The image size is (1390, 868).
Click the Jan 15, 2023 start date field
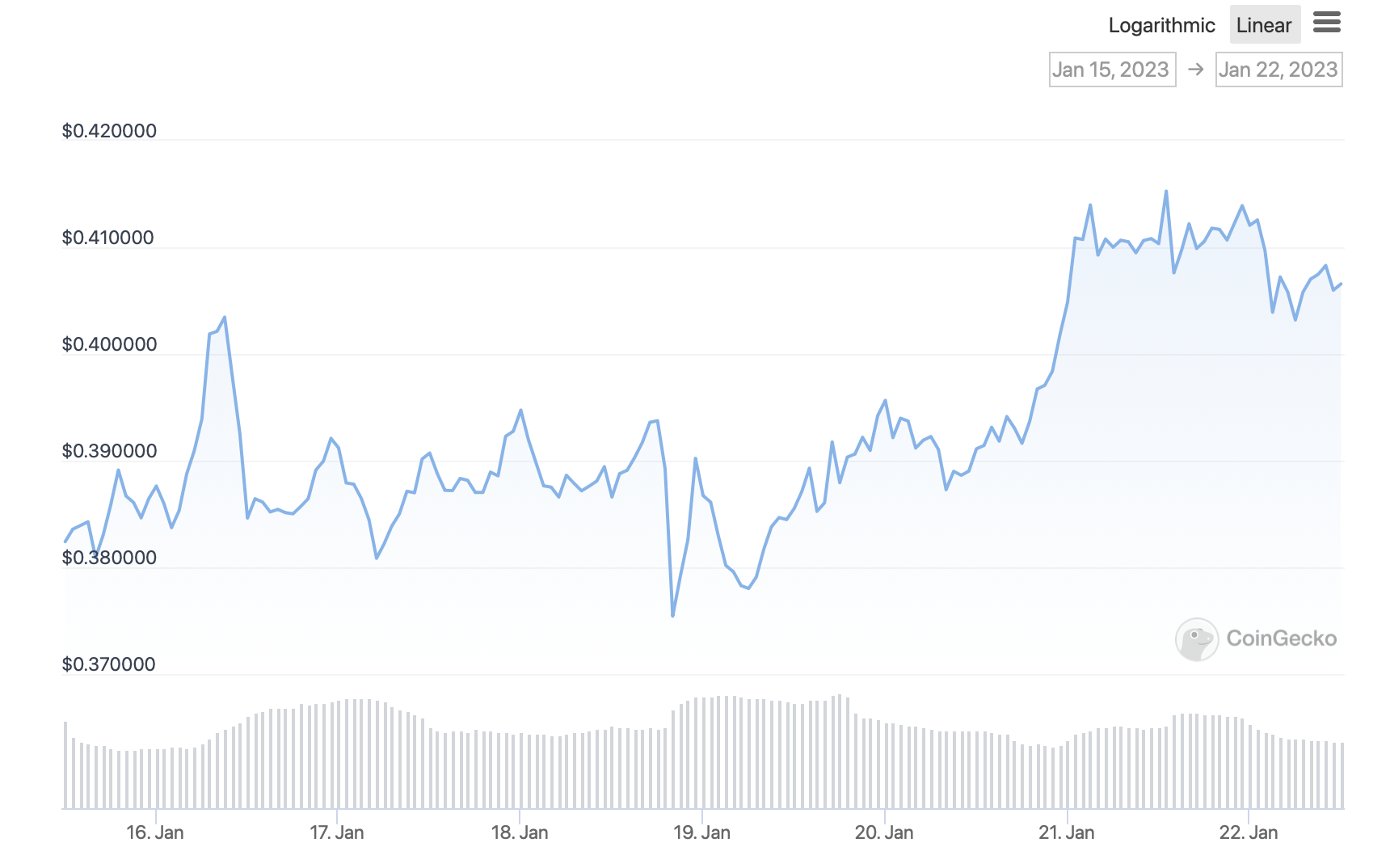tap(1112, 70)
